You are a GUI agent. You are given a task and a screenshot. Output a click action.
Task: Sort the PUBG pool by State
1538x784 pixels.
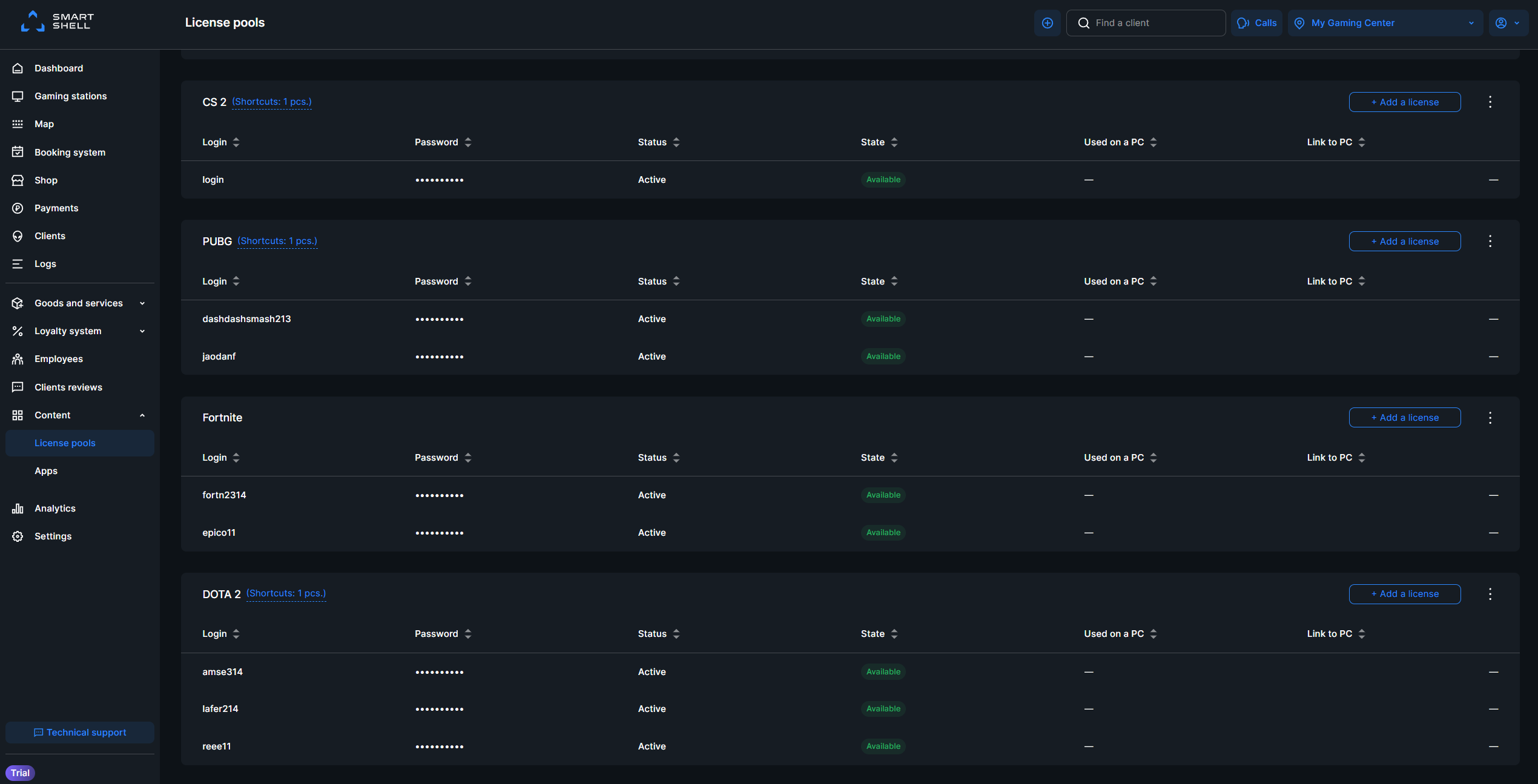click(879, 282)
